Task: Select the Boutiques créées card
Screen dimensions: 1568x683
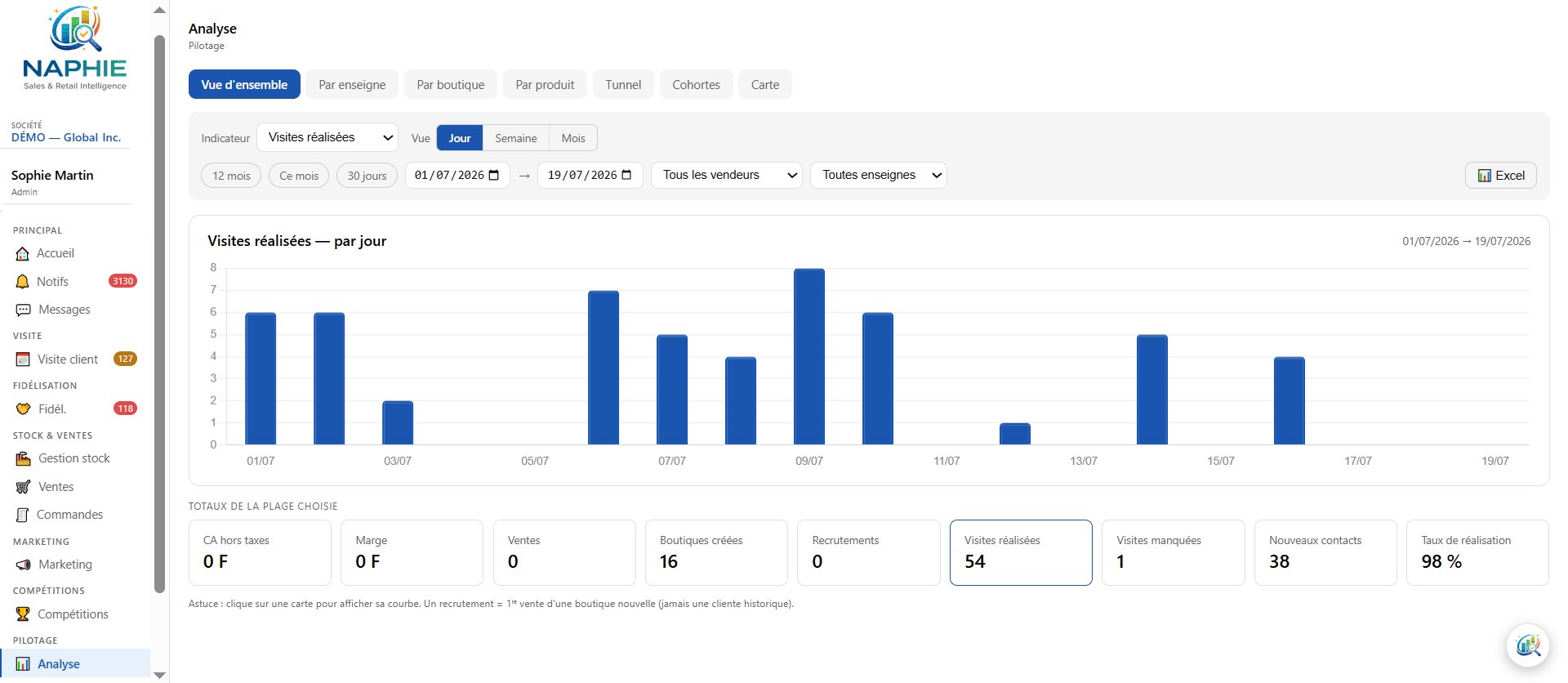Action: pyautogui.click(x=716, y=553)
